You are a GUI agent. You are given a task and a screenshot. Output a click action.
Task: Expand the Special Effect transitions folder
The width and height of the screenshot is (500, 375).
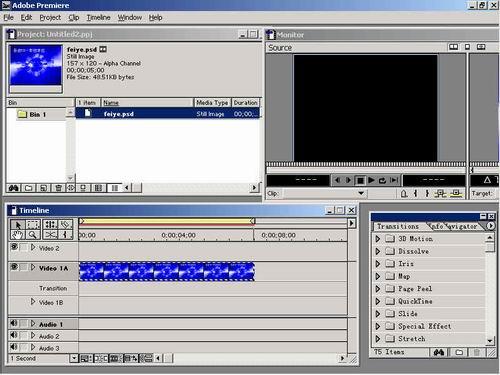tap(378, 326)
